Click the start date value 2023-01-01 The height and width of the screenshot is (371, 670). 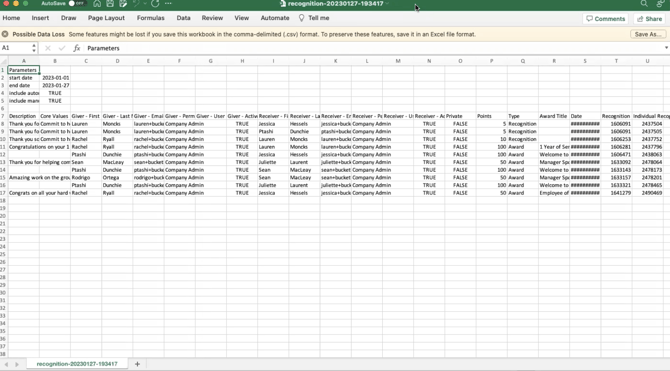55,78
